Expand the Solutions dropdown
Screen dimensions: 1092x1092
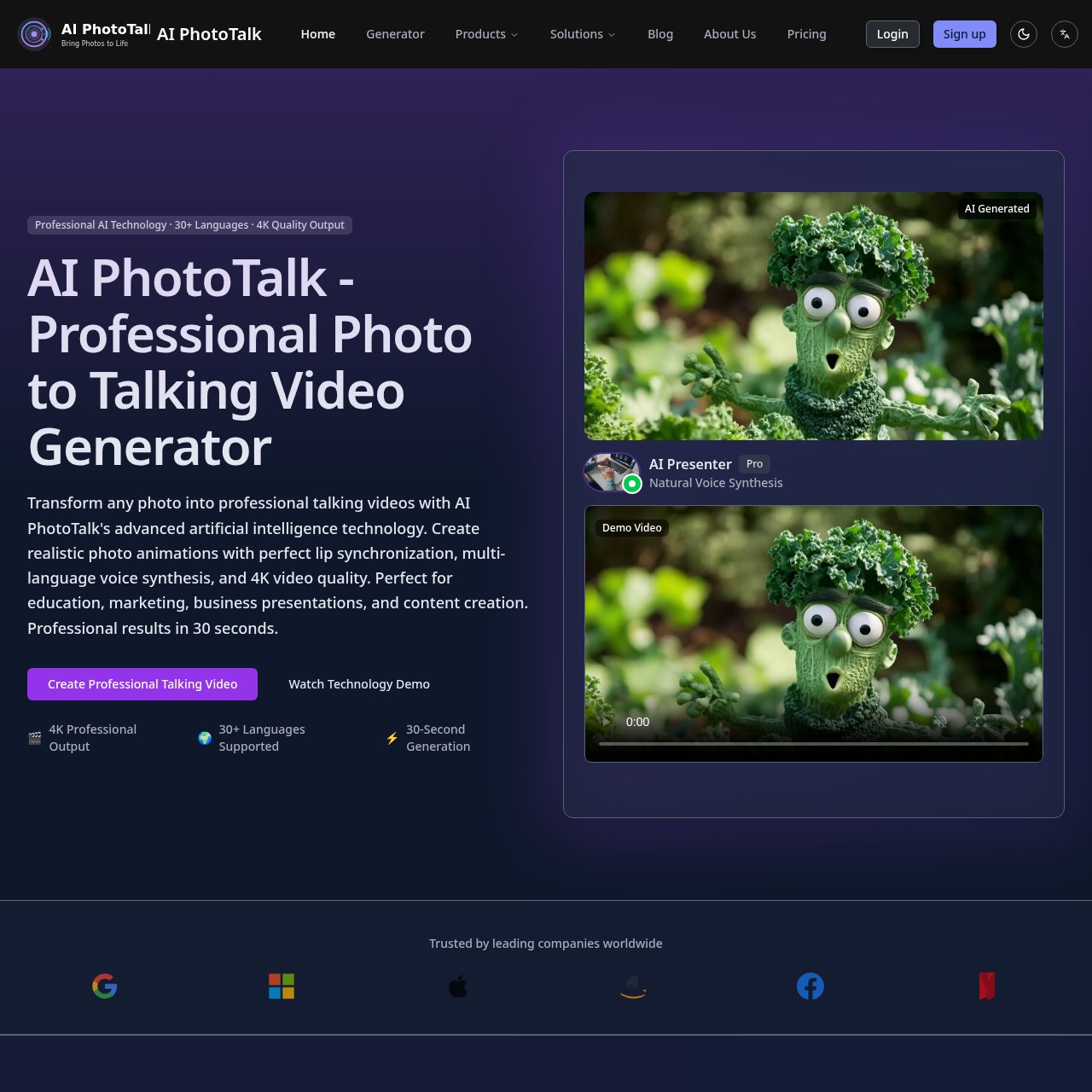583,34
